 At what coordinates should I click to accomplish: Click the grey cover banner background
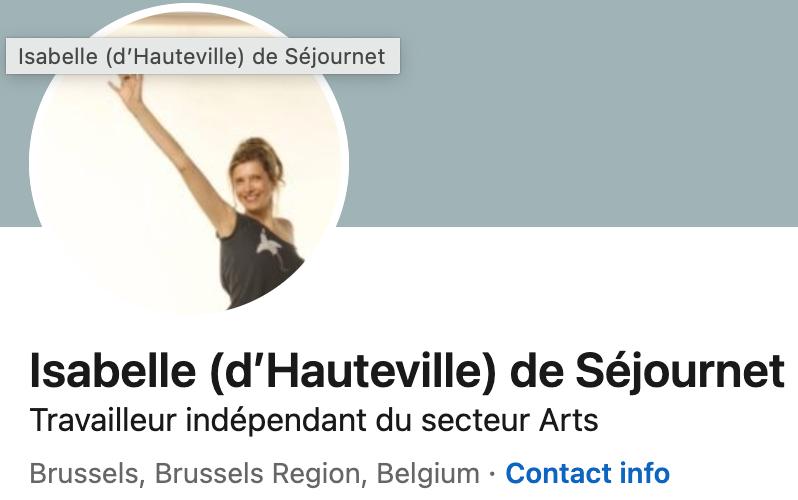[570, 113]
